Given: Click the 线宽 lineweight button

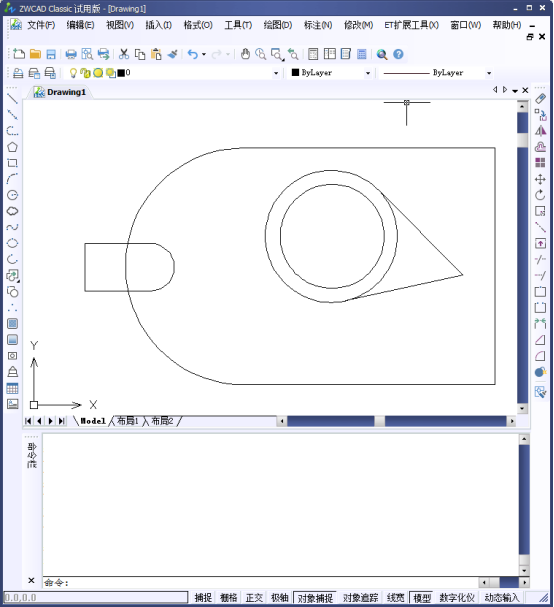Looking at the screenshot, I should [395, 597].
